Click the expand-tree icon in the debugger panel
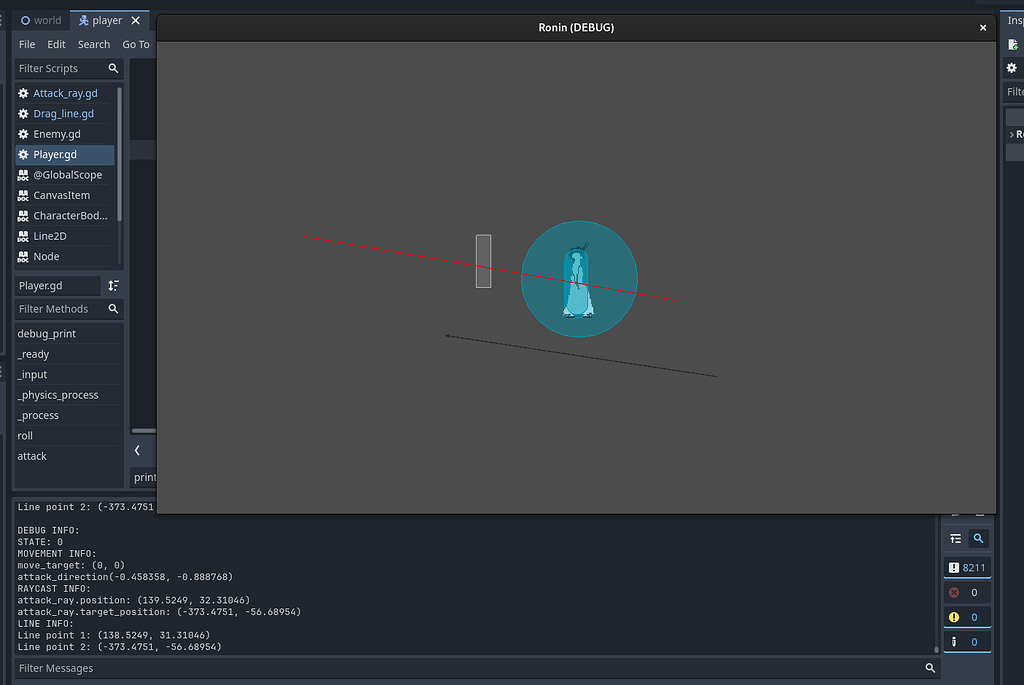The width and height of the screenshot is (1024, 685). tap(955, 538)
